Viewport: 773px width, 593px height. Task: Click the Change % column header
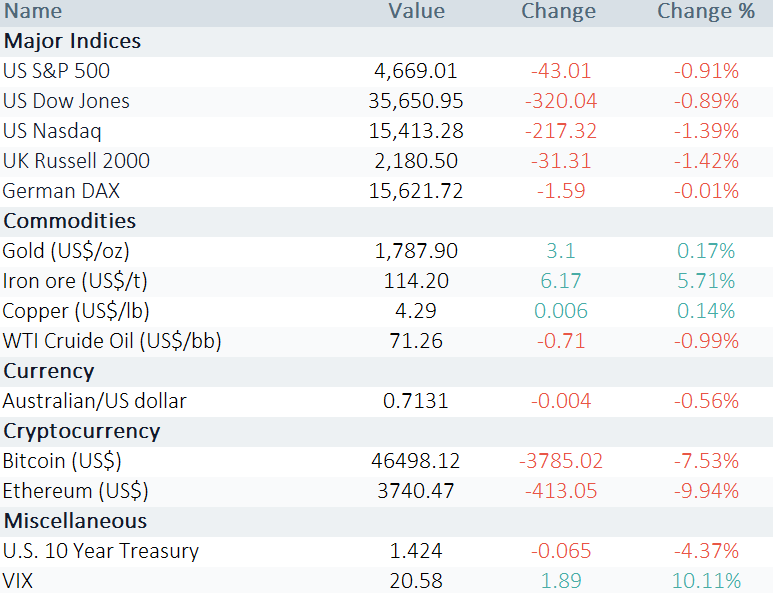706,12
